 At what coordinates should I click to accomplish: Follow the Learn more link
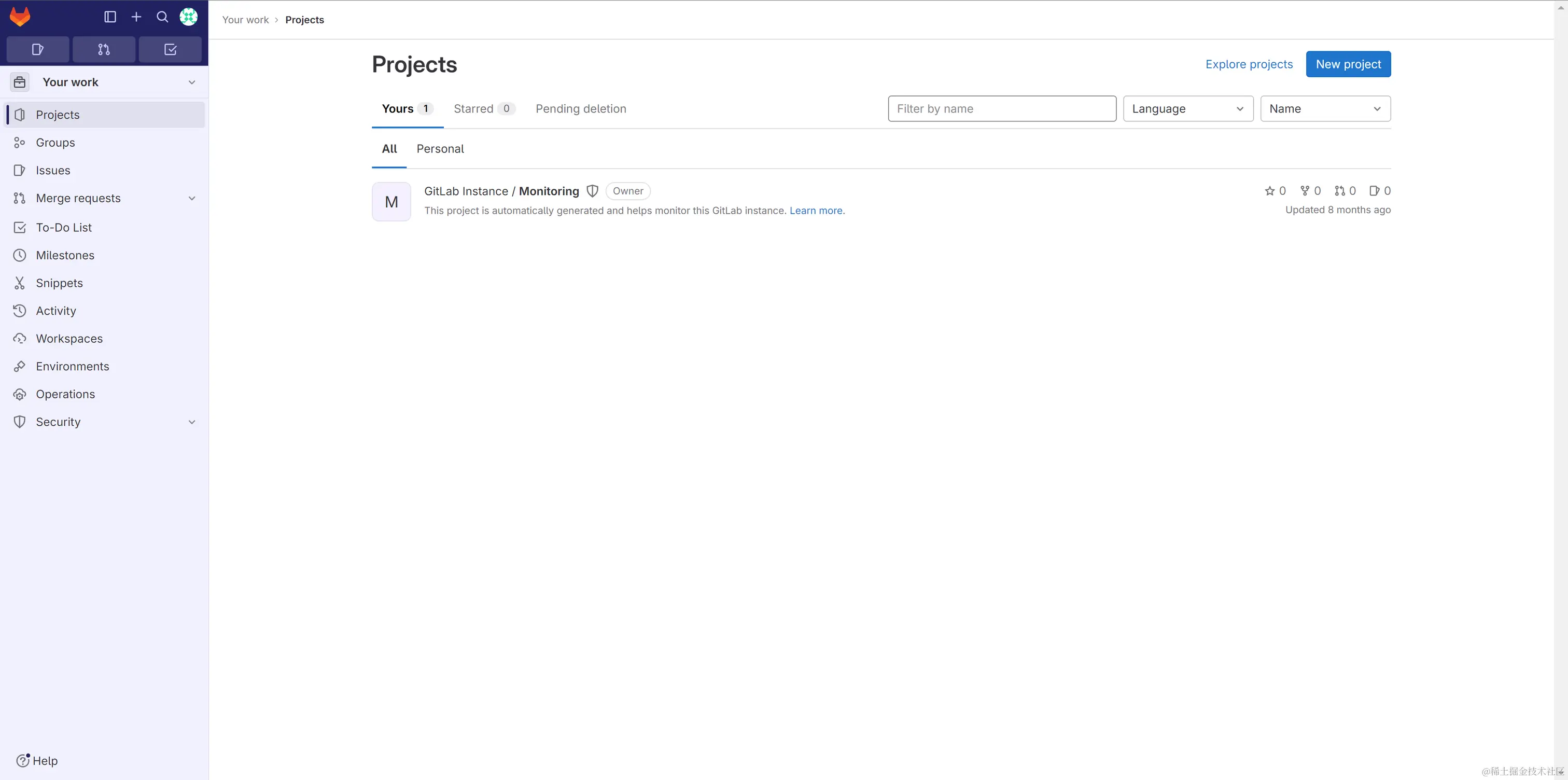tap(817, 211)
